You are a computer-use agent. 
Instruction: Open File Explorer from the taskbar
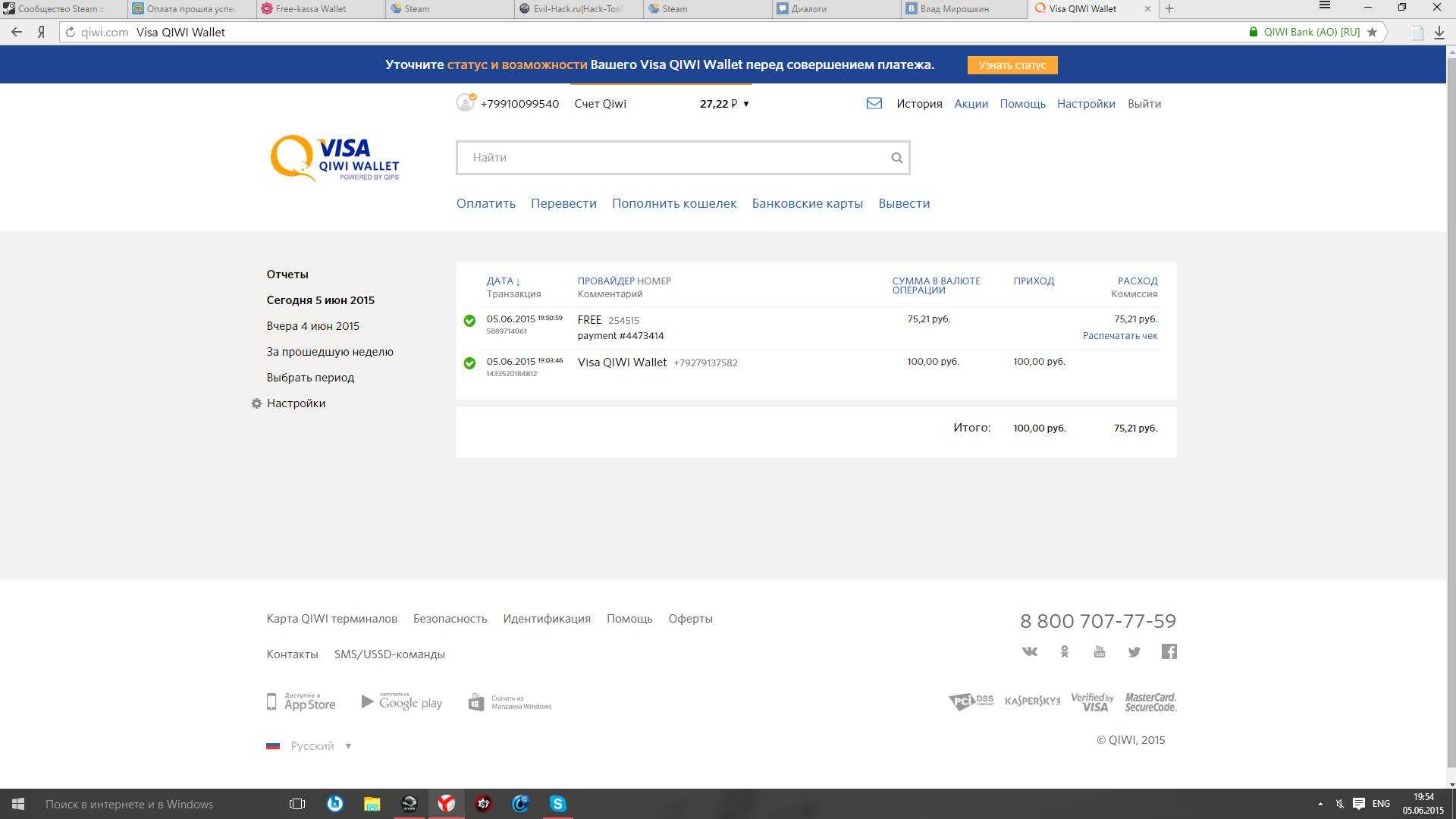pos(372,804)
